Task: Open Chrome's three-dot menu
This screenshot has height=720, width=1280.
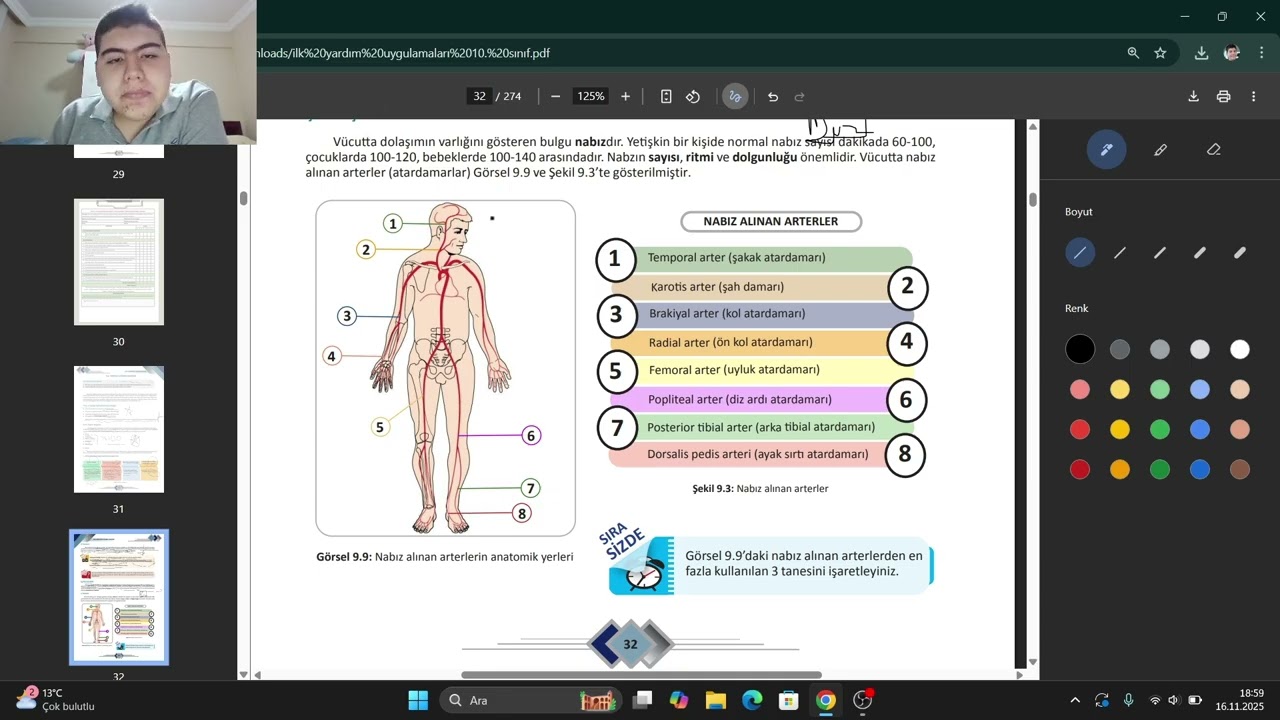Action: tap(1260, 53)
